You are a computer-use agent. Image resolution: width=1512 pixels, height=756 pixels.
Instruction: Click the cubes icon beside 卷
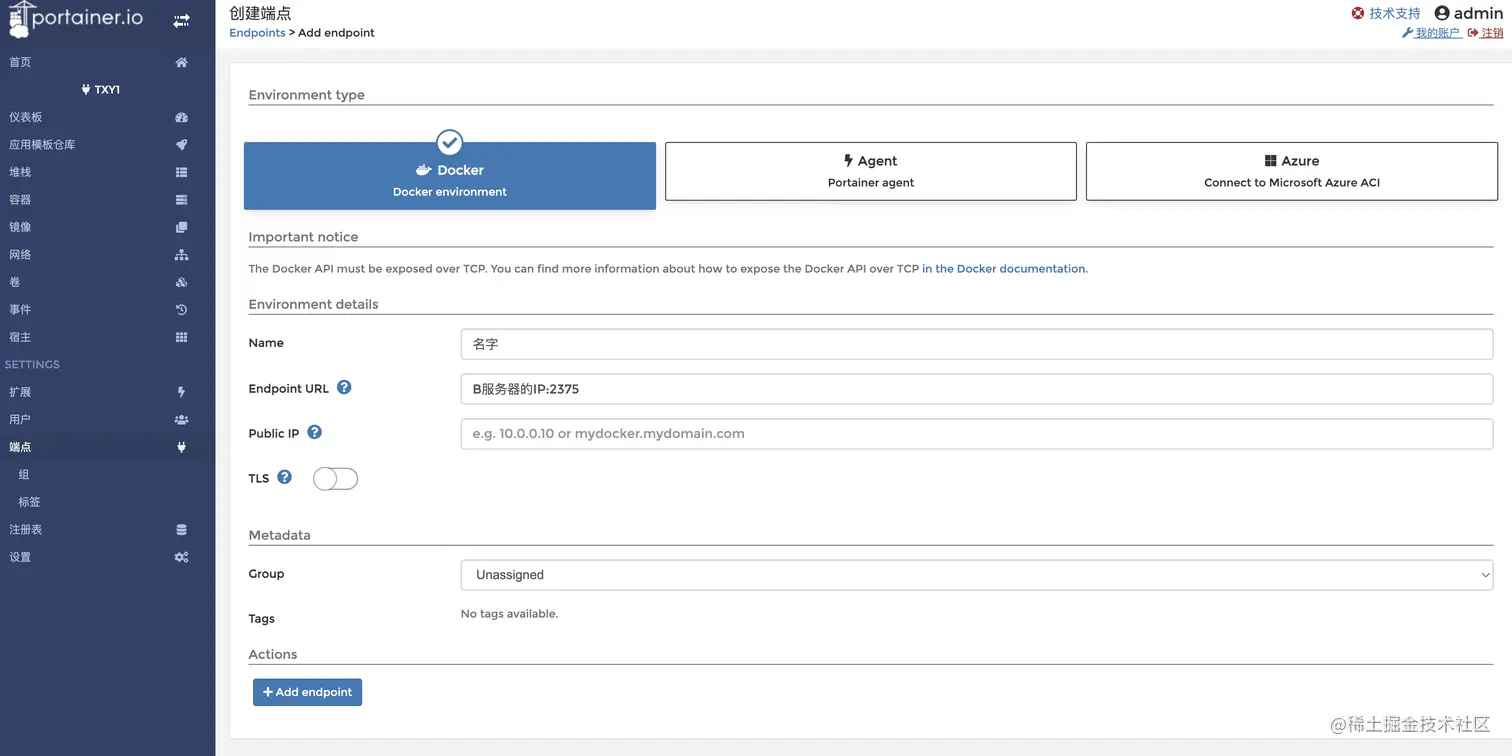pyautogui.click(x=181, y=282)
